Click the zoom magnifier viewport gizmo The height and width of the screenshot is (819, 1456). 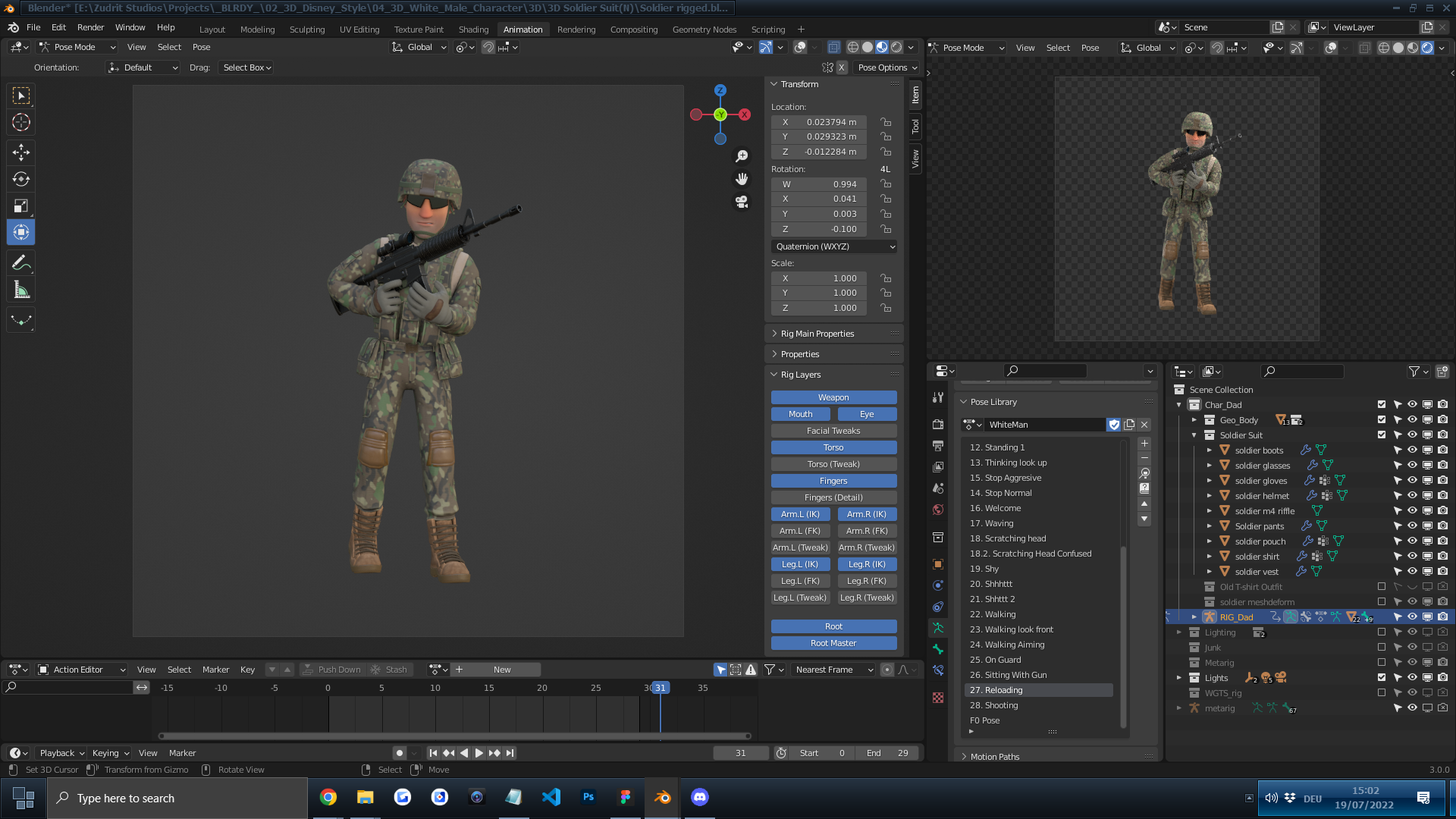pos(742,155)
